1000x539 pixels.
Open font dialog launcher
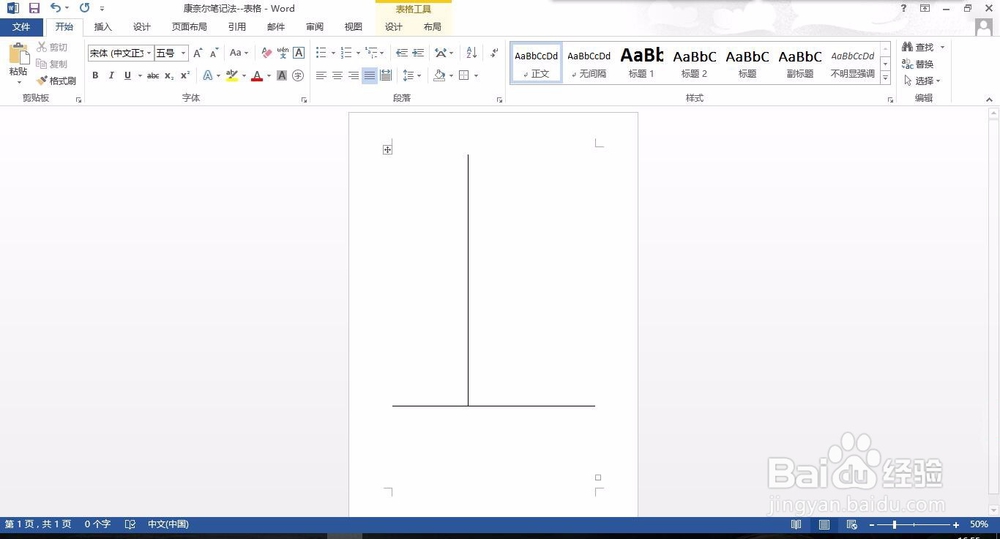pyautogui.click(x=304, y=100)
